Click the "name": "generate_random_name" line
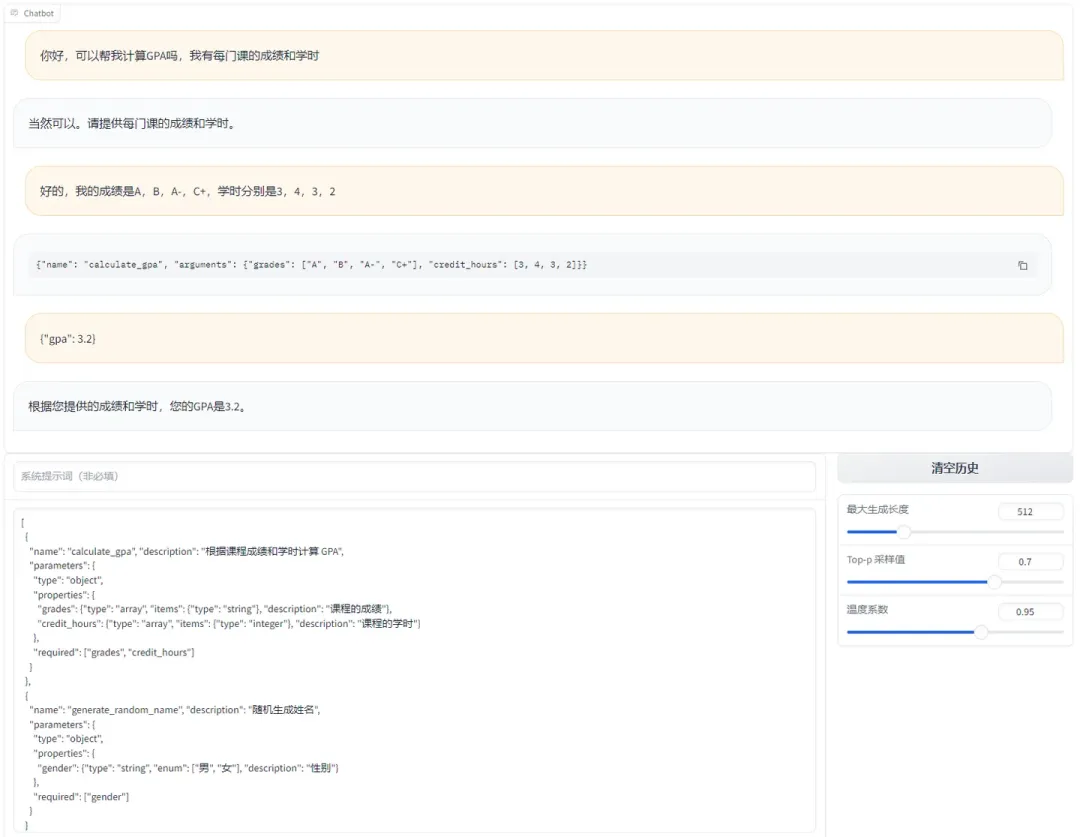This screenshot has height=837, width=1080. coord(175,710)
